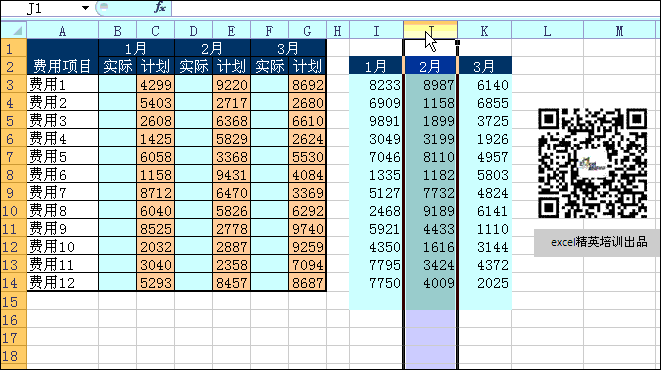The height and width of the screenshot is (370, 661).
Task: Open the Name Box dropdown arrow
Action: (x=85, y=8)
